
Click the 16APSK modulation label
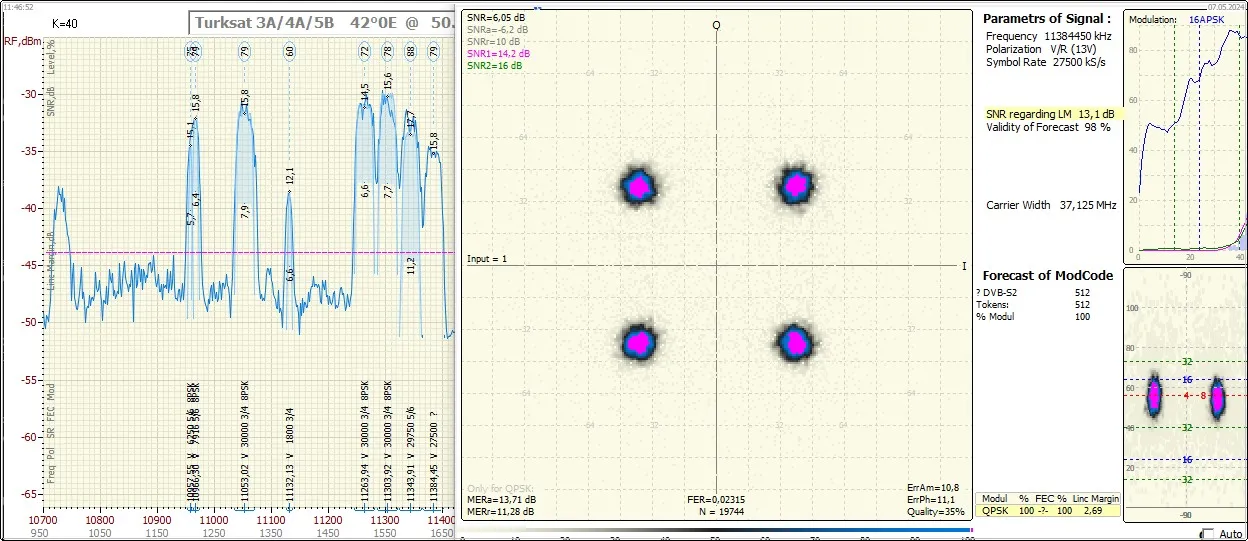point(1206,19)
